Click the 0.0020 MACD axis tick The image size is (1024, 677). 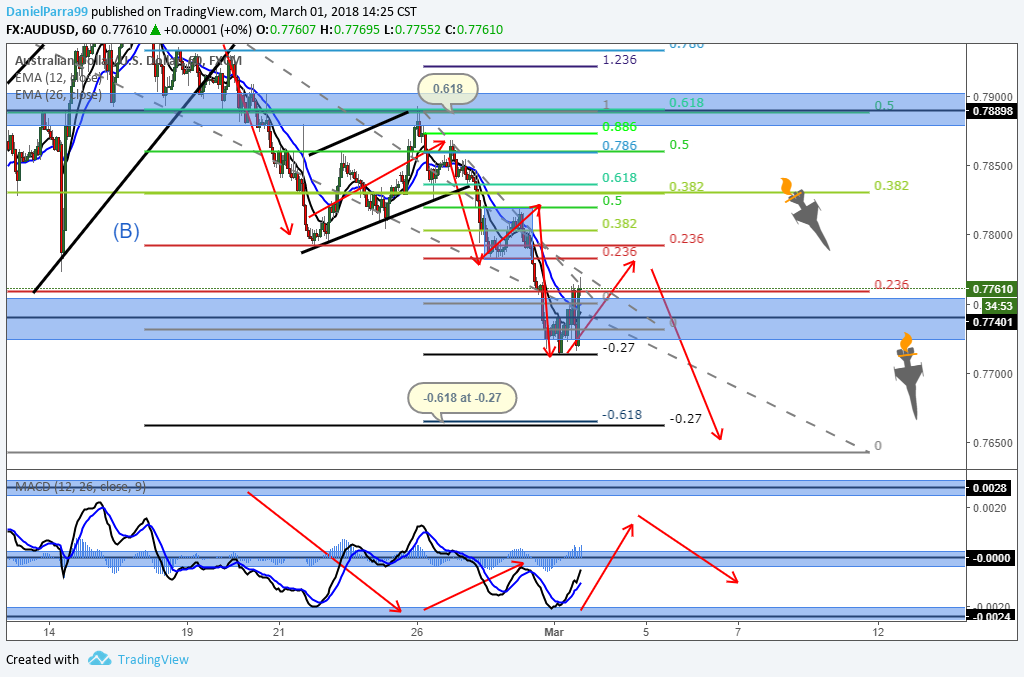(x=989, y=508)
